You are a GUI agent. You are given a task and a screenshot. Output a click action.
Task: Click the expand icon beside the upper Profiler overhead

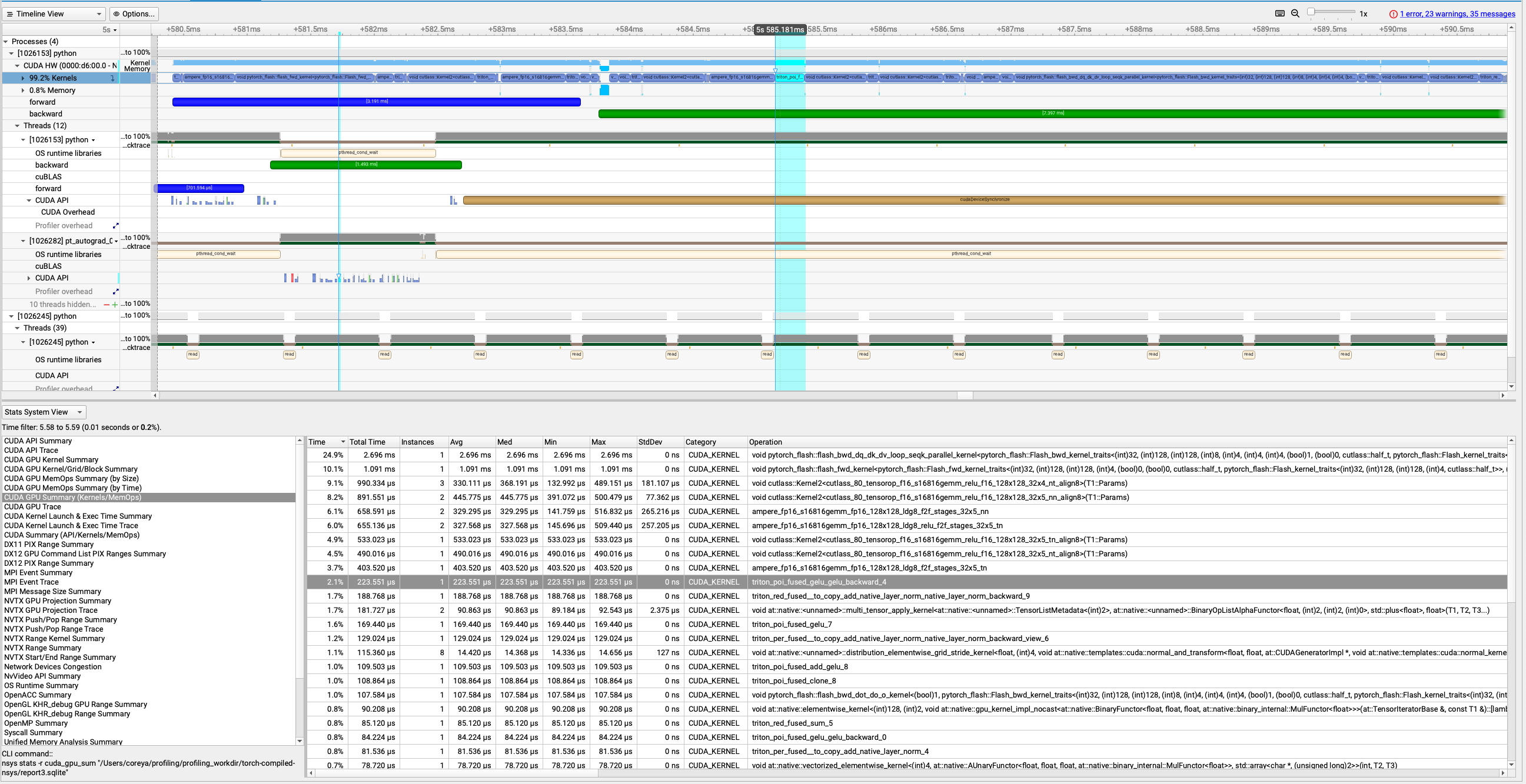click(x=115, y=226)
